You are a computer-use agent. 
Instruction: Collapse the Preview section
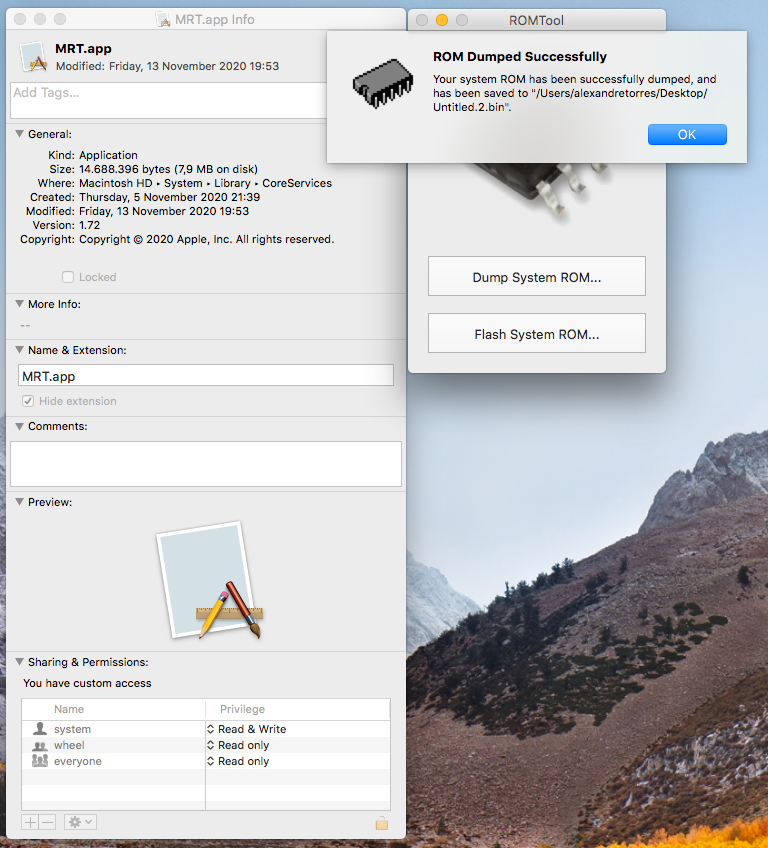coord(19,501)
